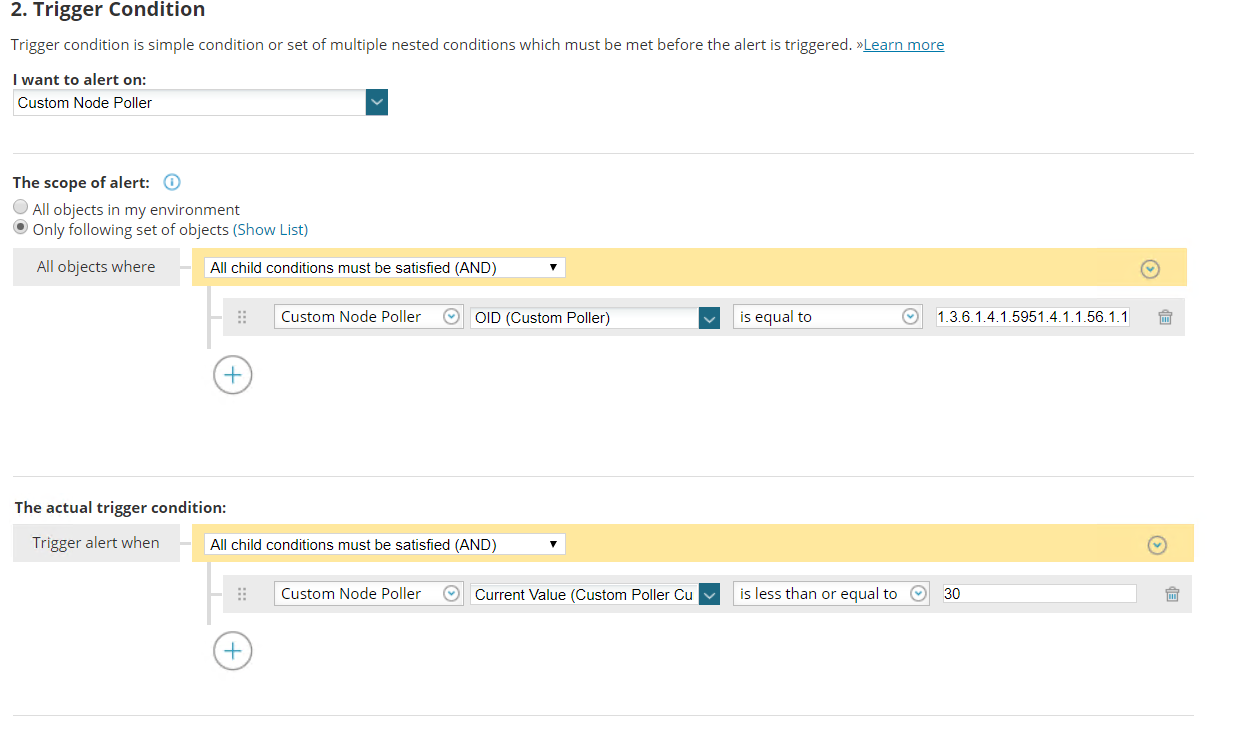Grab the drag handle of the OID row
The width and height of the screenshot is (1244, 729).
point(242,317)
